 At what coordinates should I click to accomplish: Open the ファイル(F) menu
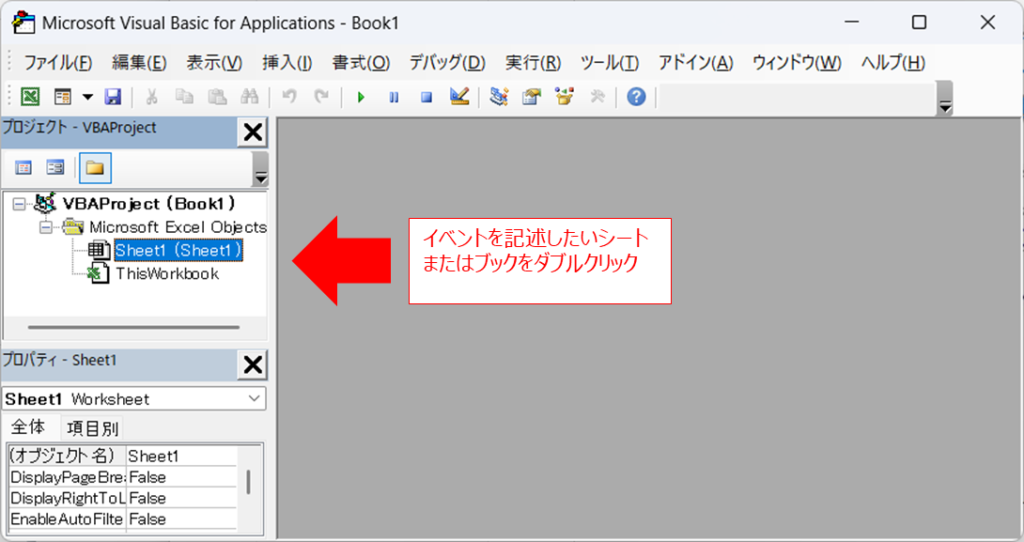[57, 63]
